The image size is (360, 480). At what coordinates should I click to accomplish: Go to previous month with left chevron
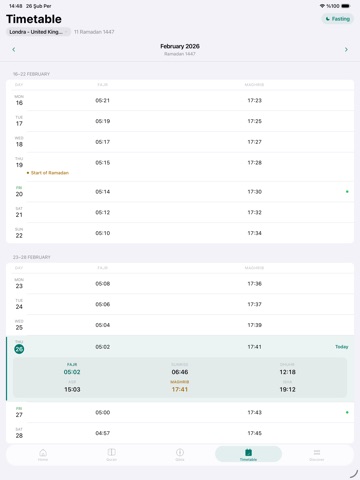14,50
